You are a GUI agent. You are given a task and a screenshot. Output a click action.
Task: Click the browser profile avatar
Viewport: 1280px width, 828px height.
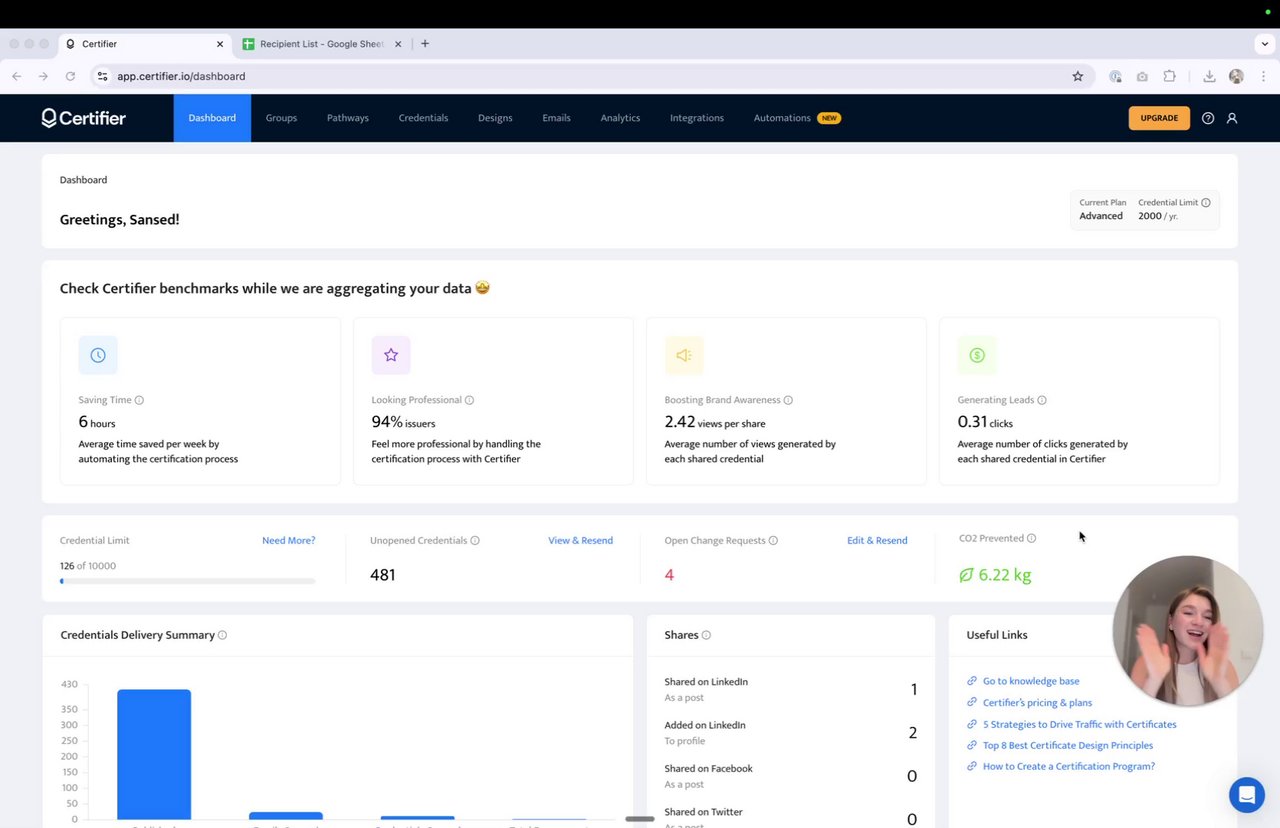click(x=1236, y=76)
